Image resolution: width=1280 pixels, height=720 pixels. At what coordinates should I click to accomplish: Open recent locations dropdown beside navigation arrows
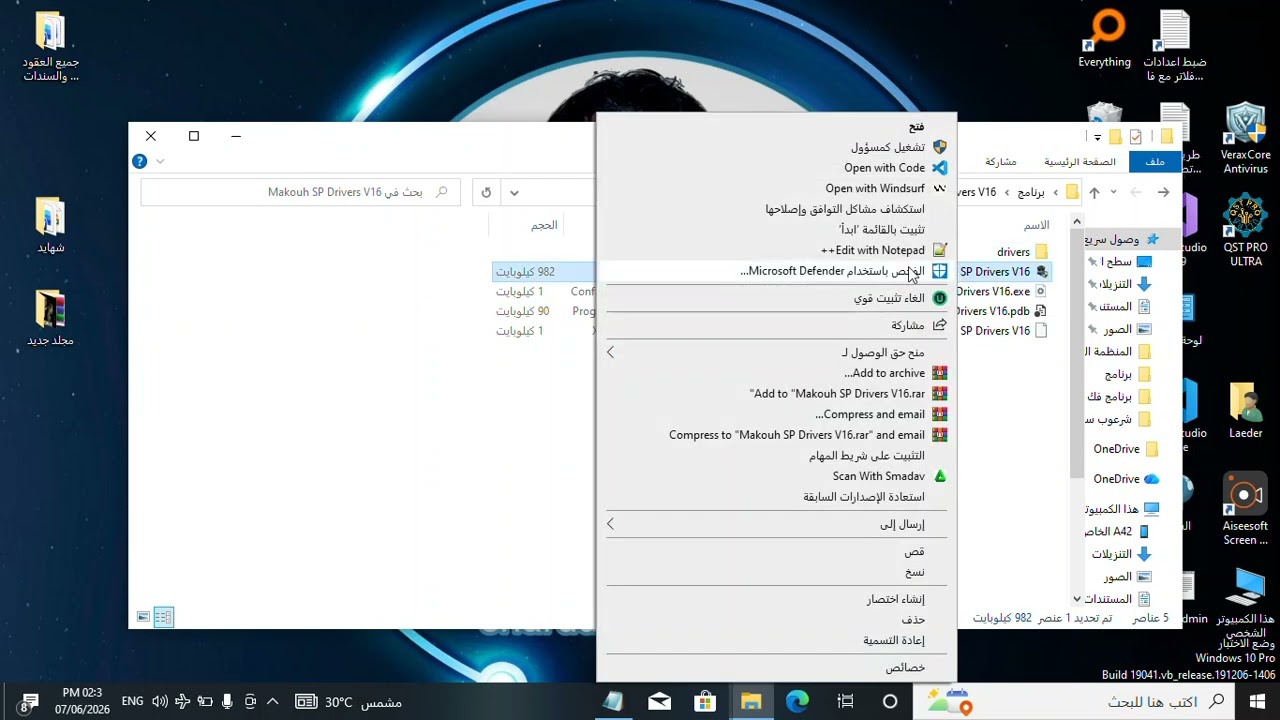1113,192
